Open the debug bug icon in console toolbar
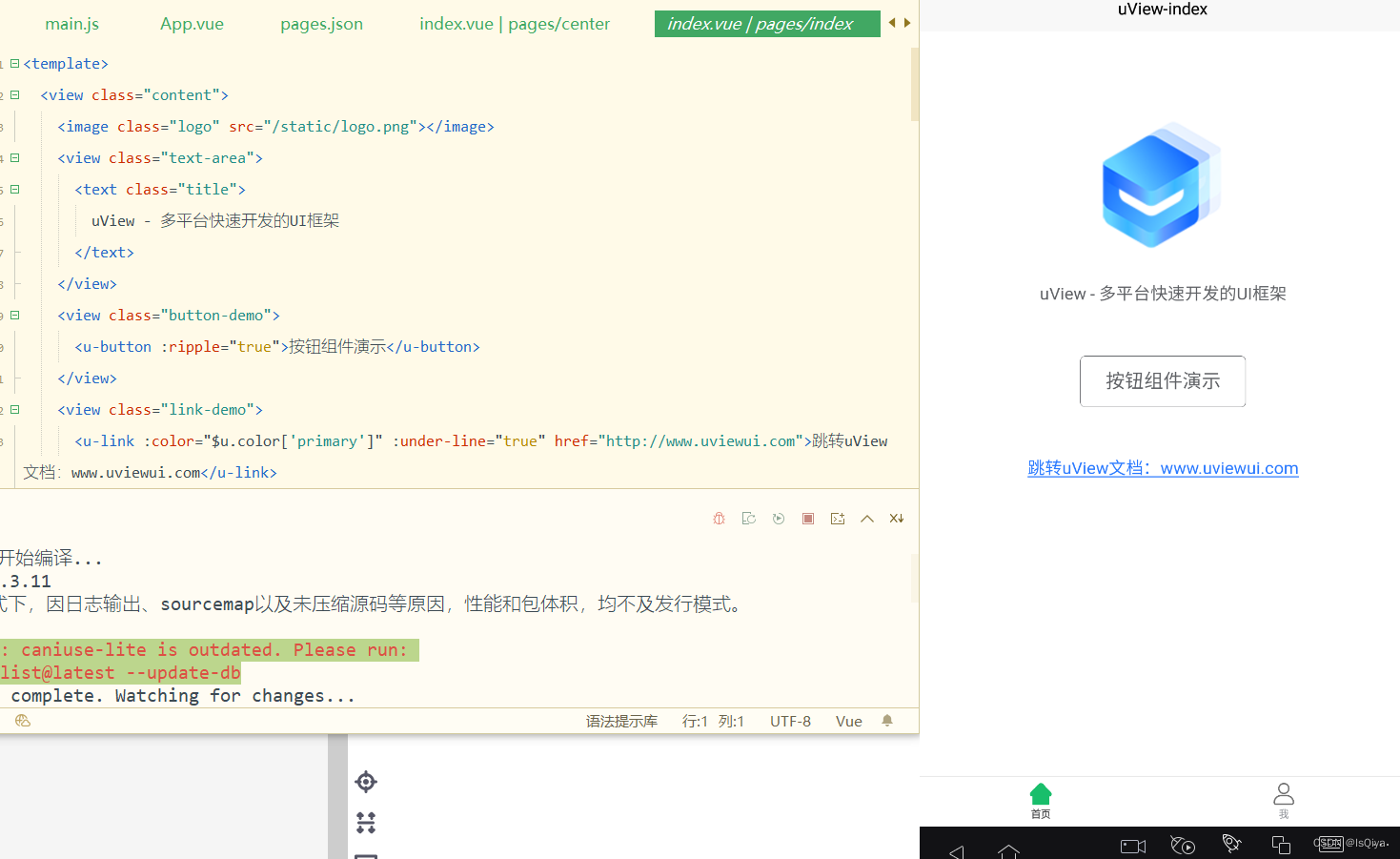Image resolution: width=1400 pixels, height=859 pixels. point(720,519)
